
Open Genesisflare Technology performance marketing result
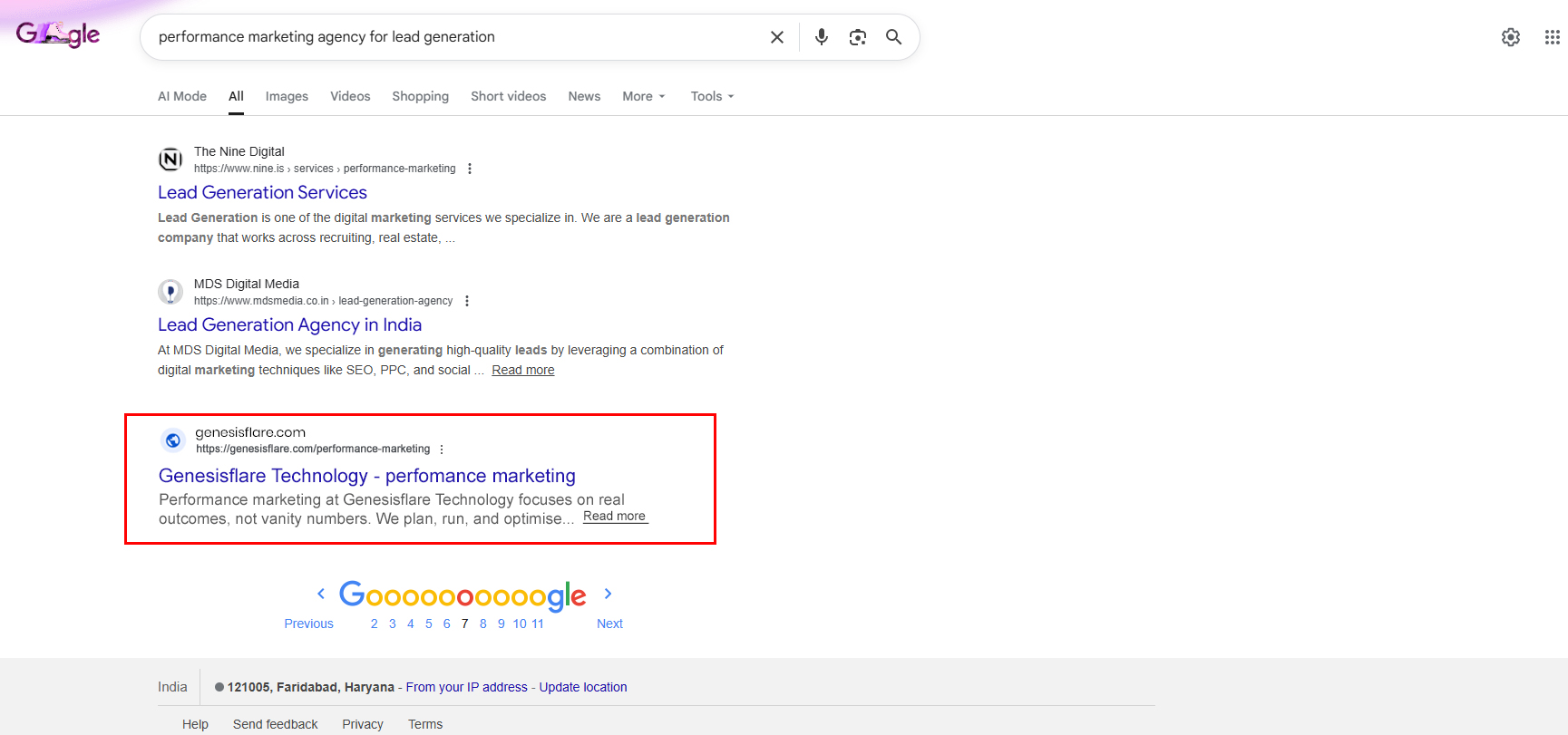(366, 476)
